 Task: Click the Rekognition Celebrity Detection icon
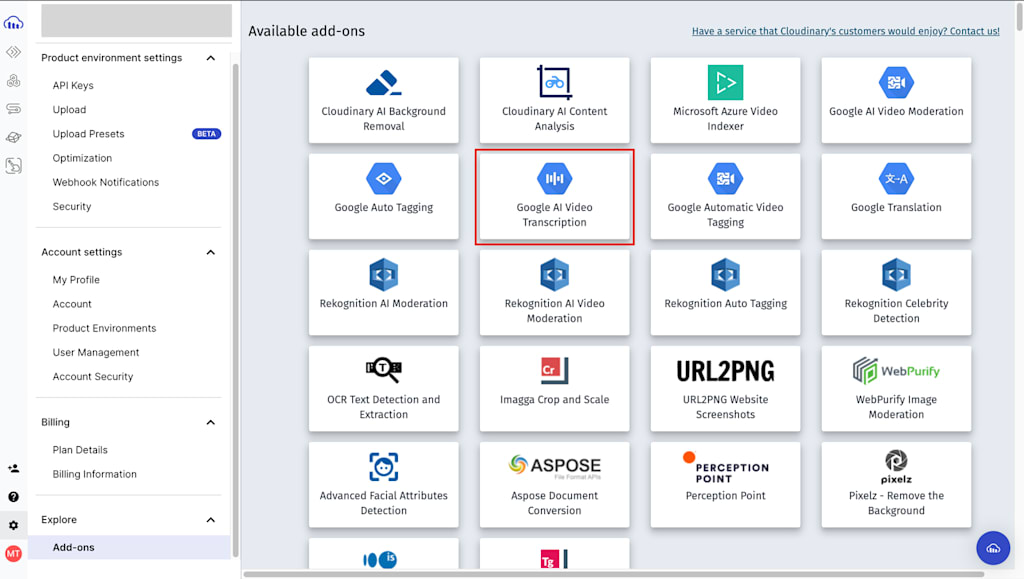tap(896, 275)
